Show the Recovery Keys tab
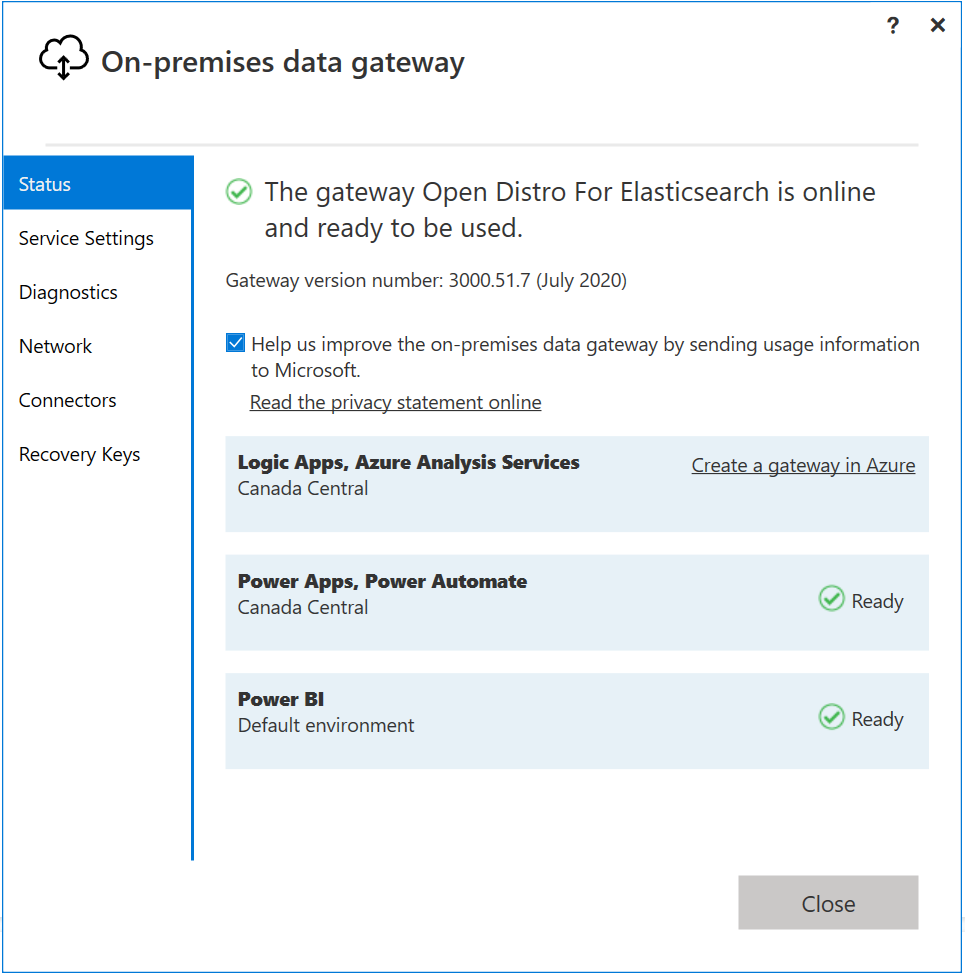Screen dimensions: 965x976 click(x=98, y=454)
